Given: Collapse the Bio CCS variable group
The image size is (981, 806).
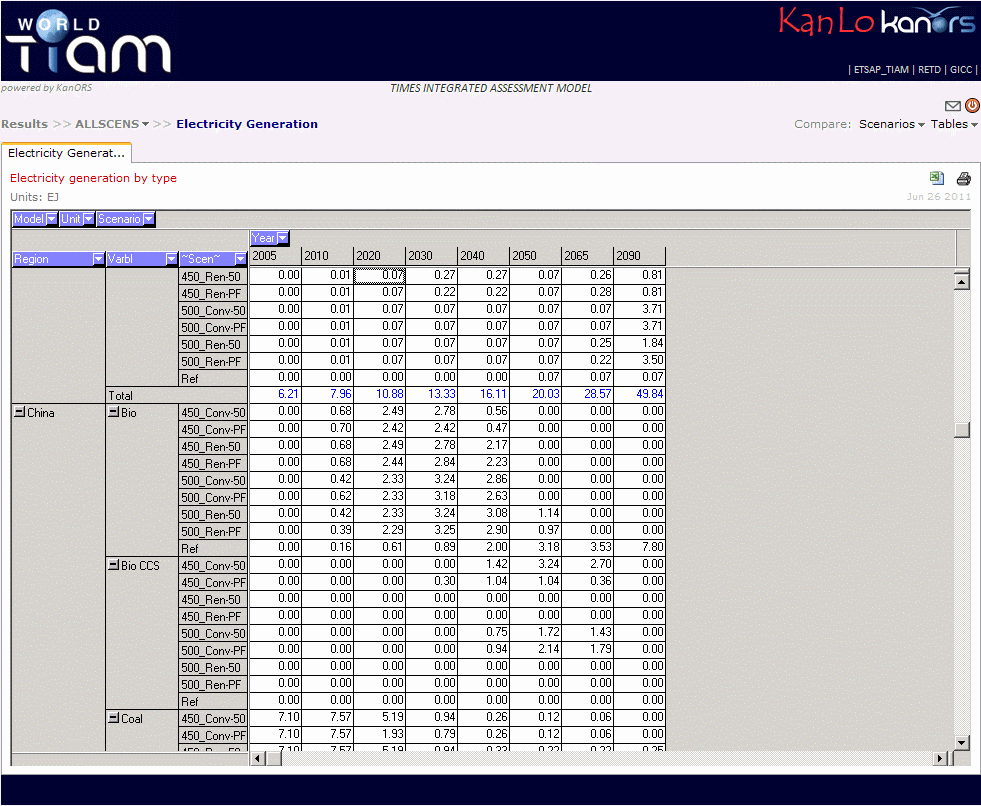Looking at the screenshot, I should (x=113, y=564).
